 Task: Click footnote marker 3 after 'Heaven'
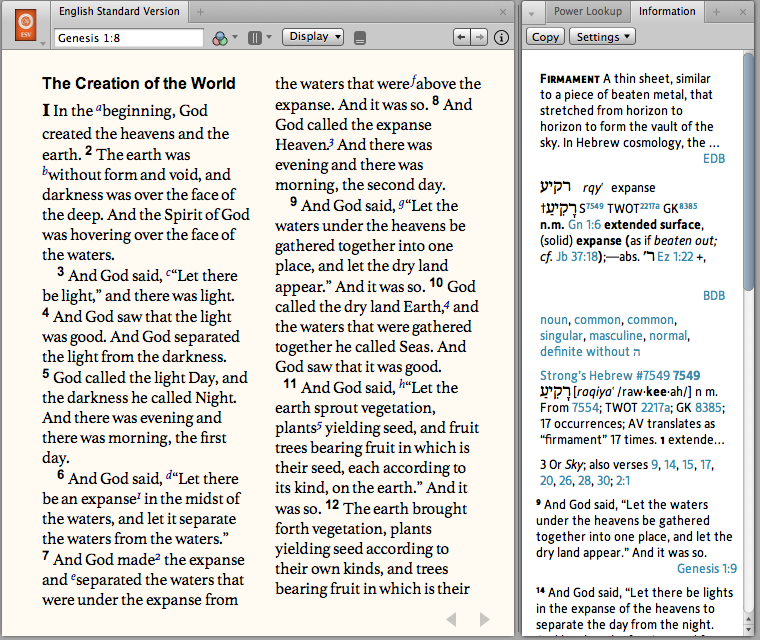[x=332, y=143]
